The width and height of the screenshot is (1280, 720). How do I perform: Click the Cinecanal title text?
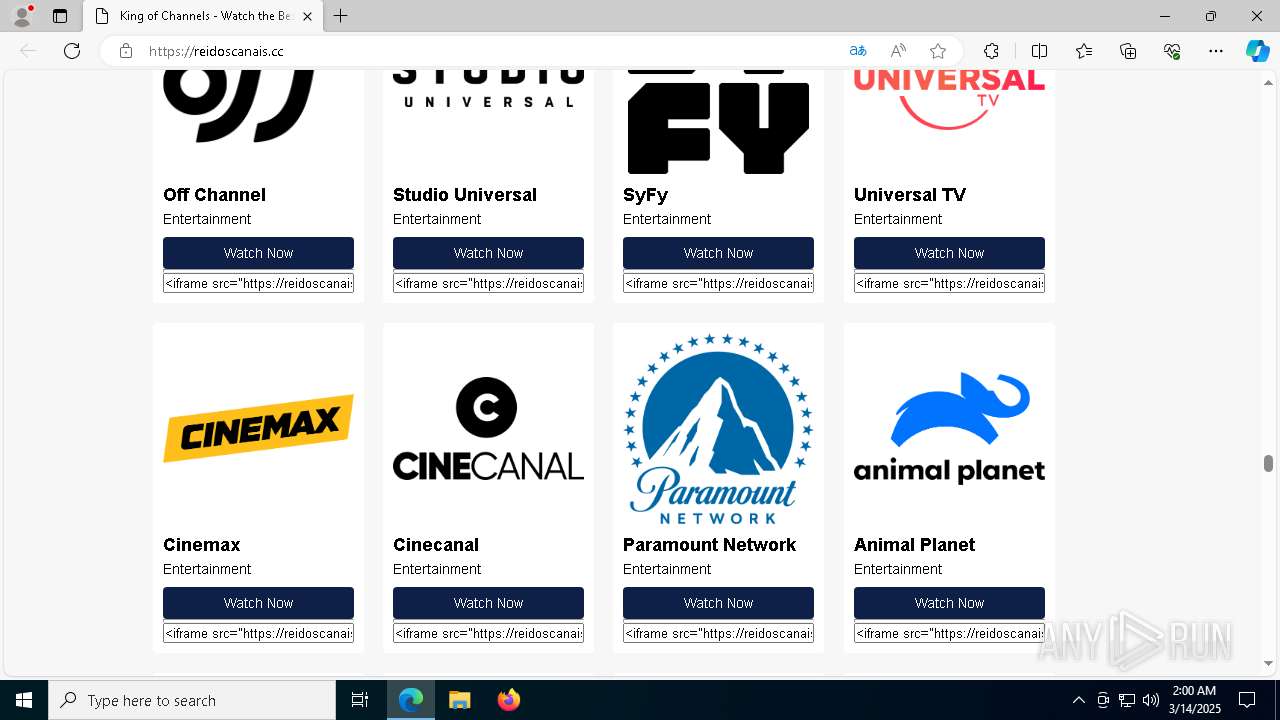pyautogui.click(x=436, y=545)
